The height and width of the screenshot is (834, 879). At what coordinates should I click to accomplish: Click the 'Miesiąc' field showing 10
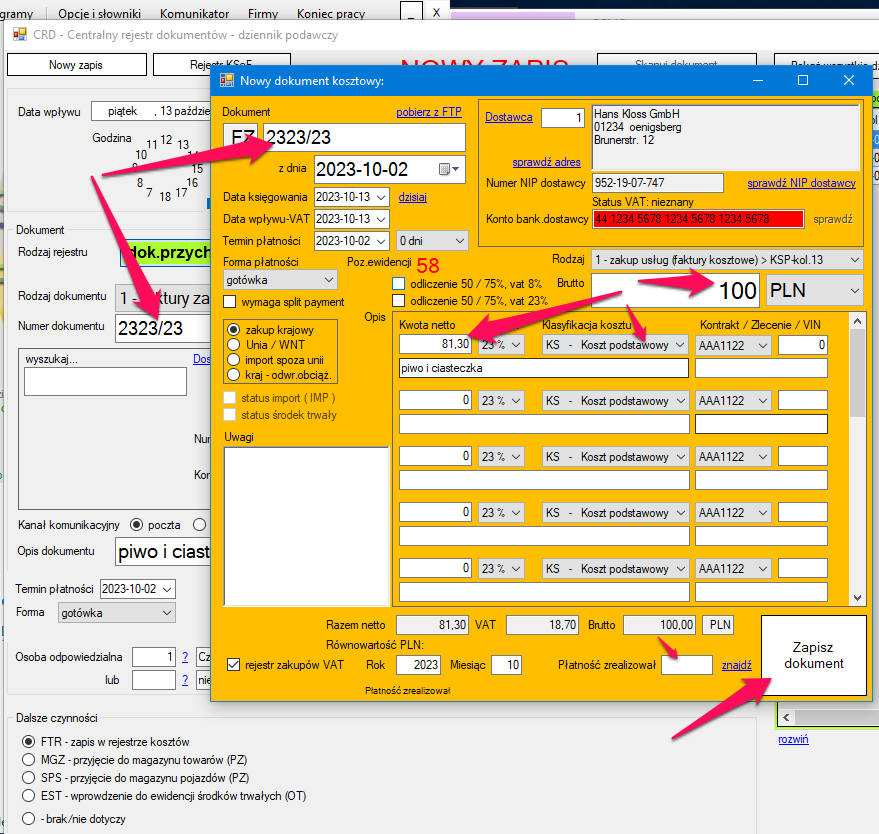(507, 665)
